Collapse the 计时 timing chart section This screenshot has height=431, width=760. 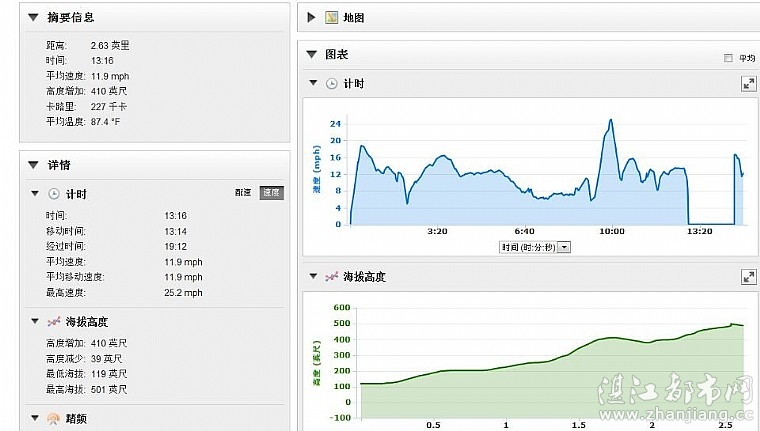(x=313, y=83)
